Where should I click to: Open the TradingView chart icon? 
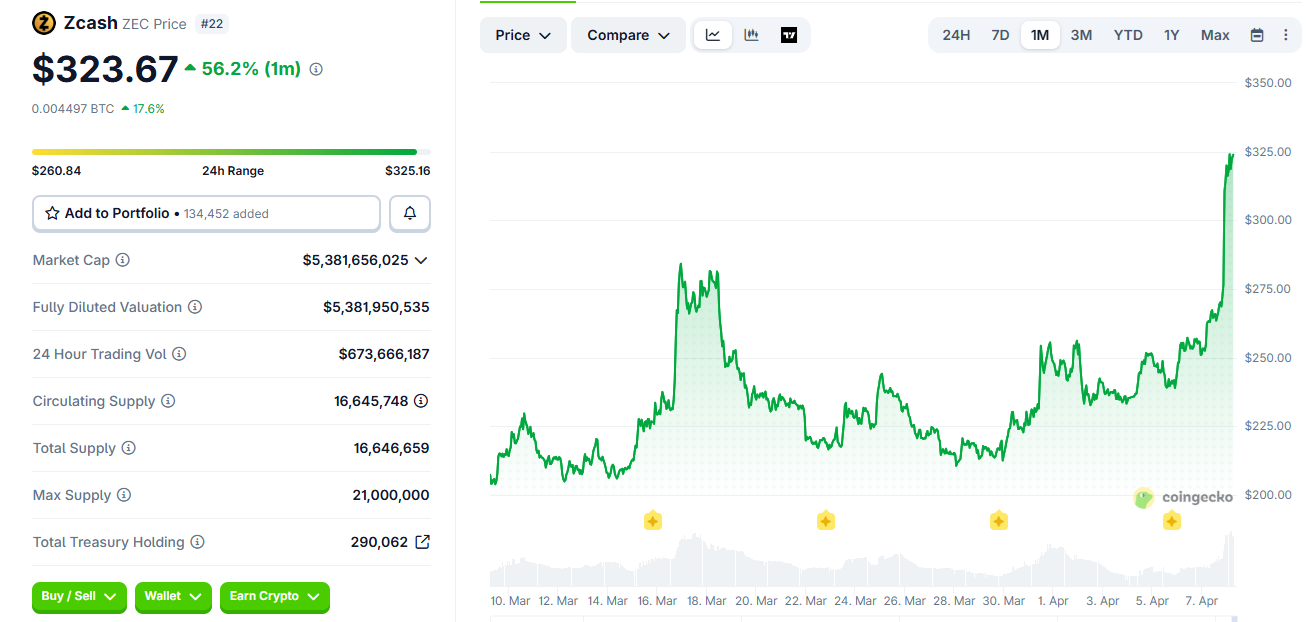[789, 35]
